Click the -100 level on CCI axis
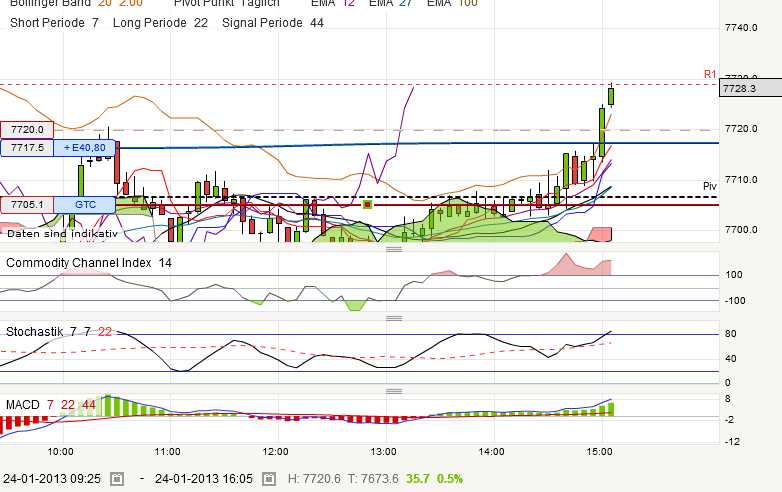Viewport: 782px width, 492px height. [x=733, y=301]
